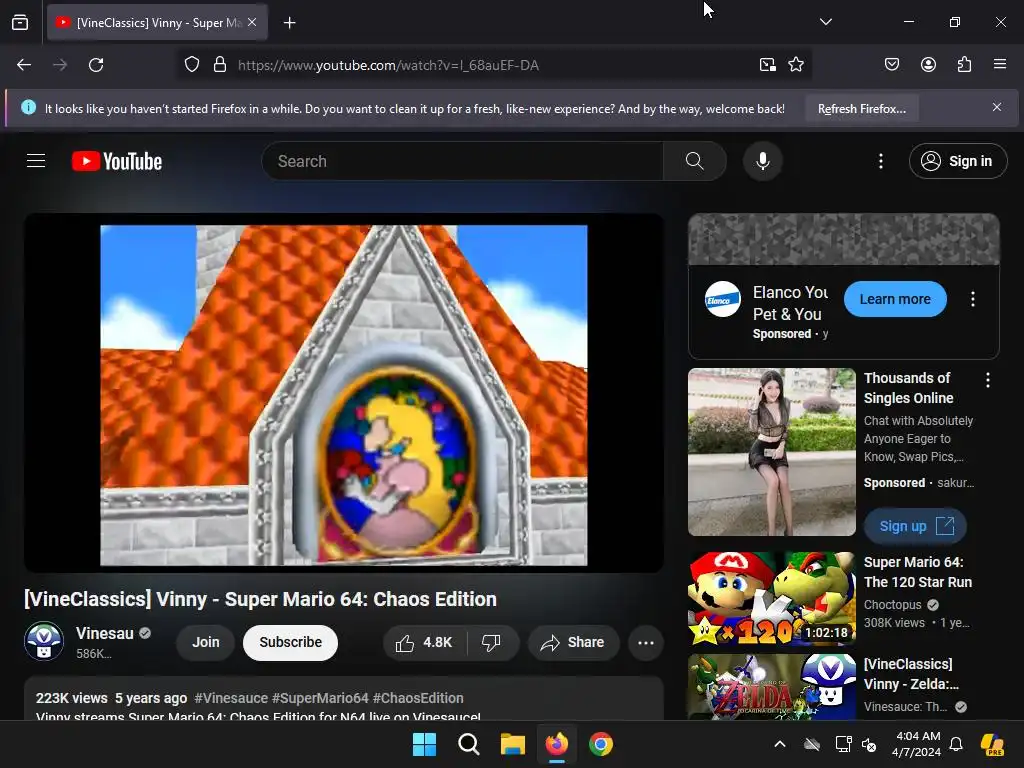Click the magnifier search submit button
The width and height of the screenshot is (1024, 768).
tap(694, 161)
